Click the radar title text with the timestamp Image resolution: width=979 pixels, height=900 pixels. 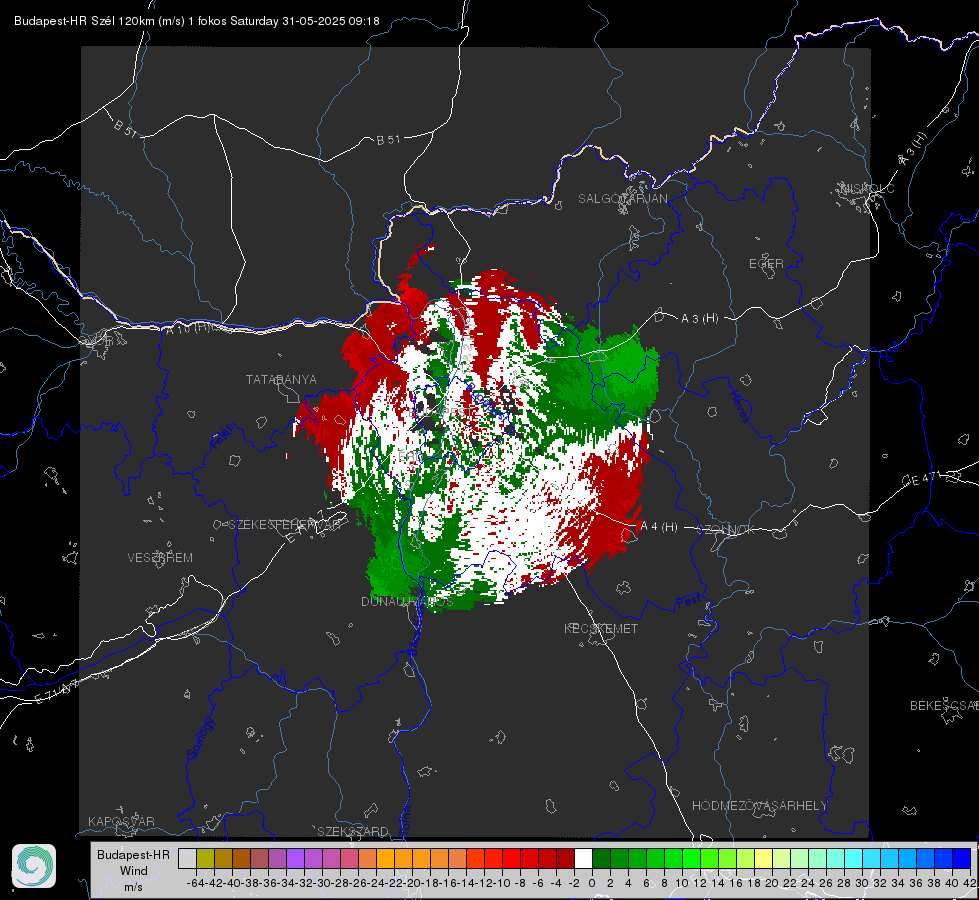coord(197,21)
